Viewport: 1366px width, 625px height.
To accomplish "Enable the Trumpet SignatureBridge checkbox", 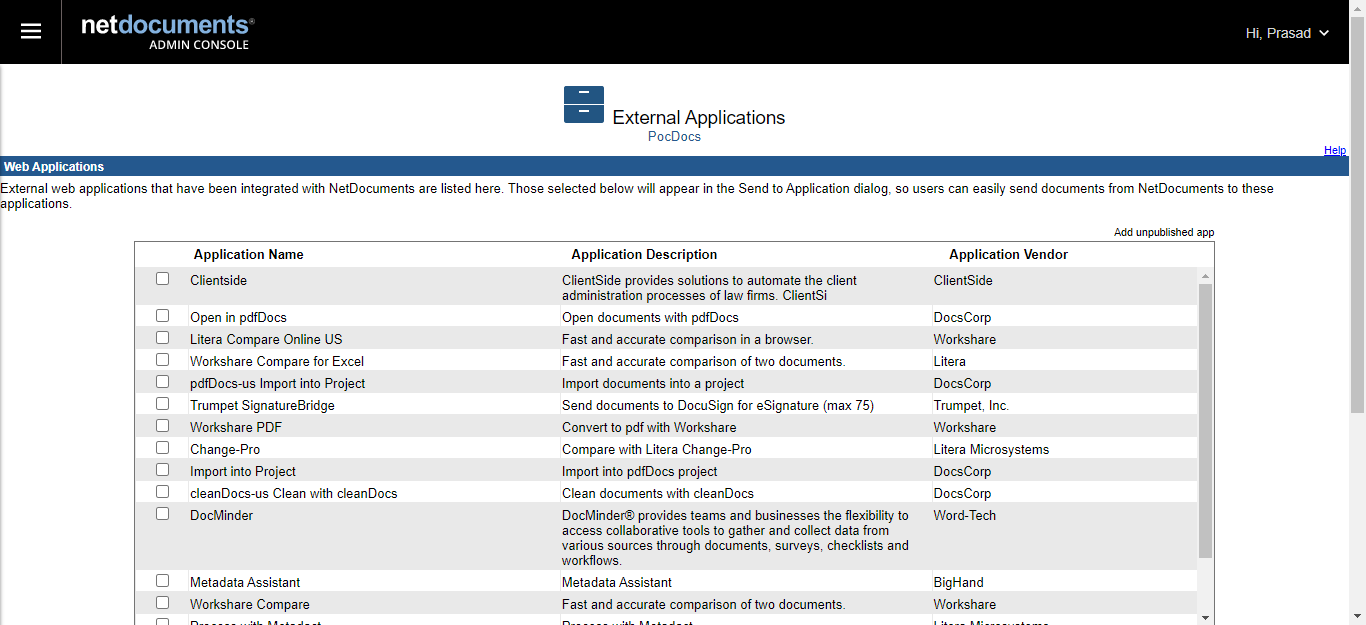I will [163, 404].
